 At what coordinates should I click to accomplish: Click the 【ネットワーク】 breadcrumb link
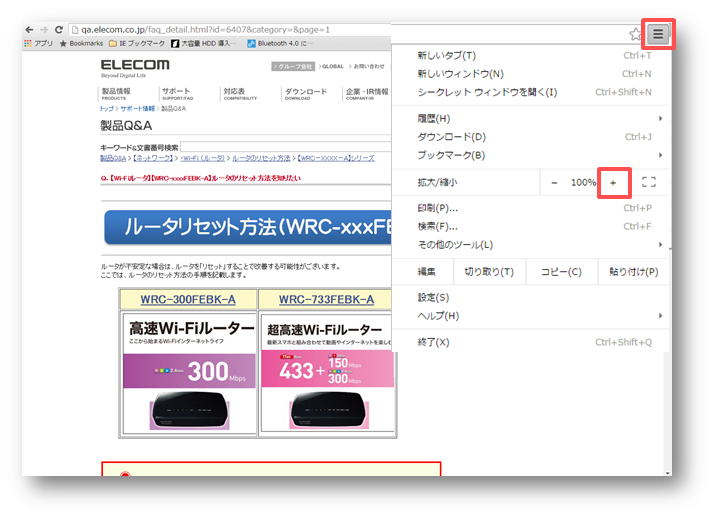153,158
